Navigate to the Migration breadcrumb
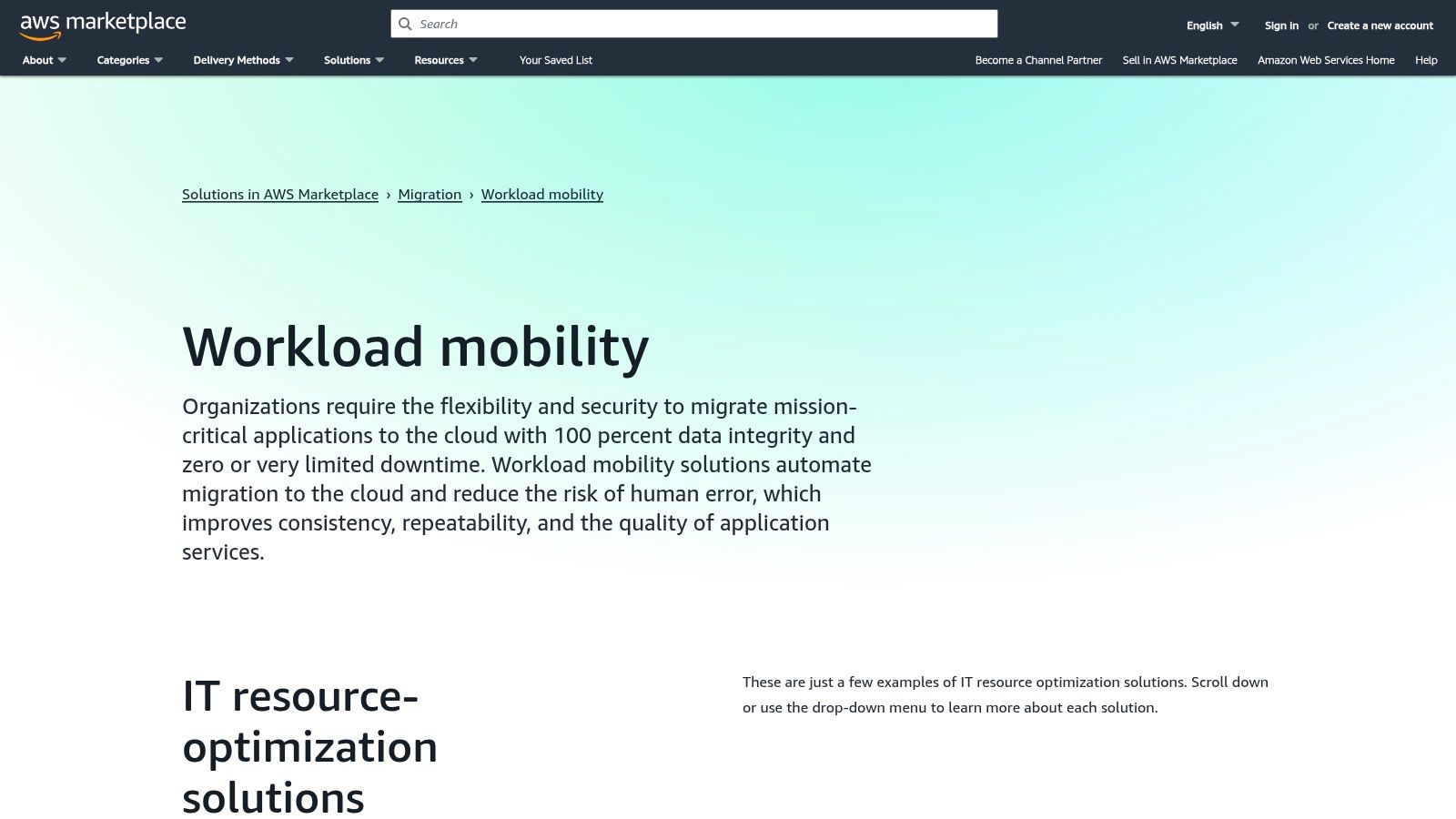The image size is (1456, 819). click(430, 194)
